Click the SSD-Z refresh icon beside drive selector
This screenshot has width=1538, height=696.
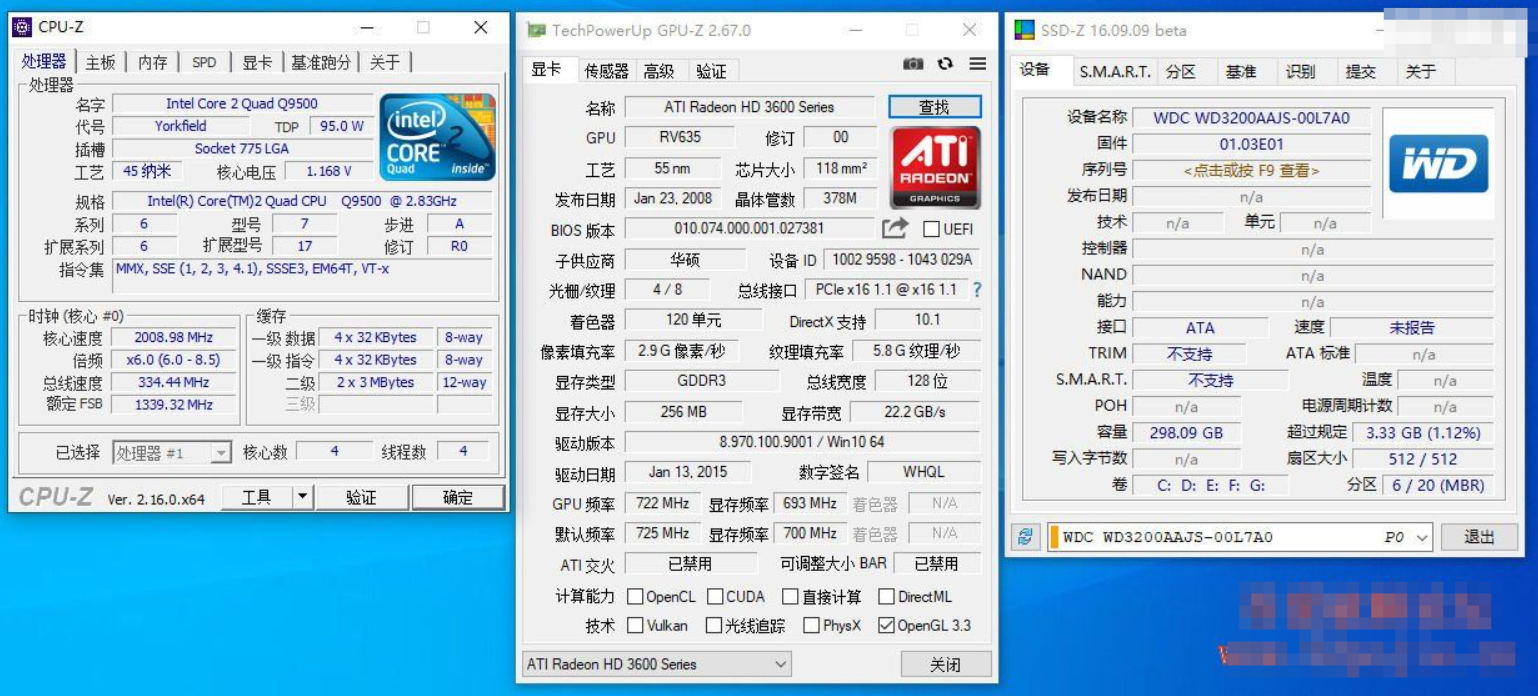click(x=1025, y=537)
